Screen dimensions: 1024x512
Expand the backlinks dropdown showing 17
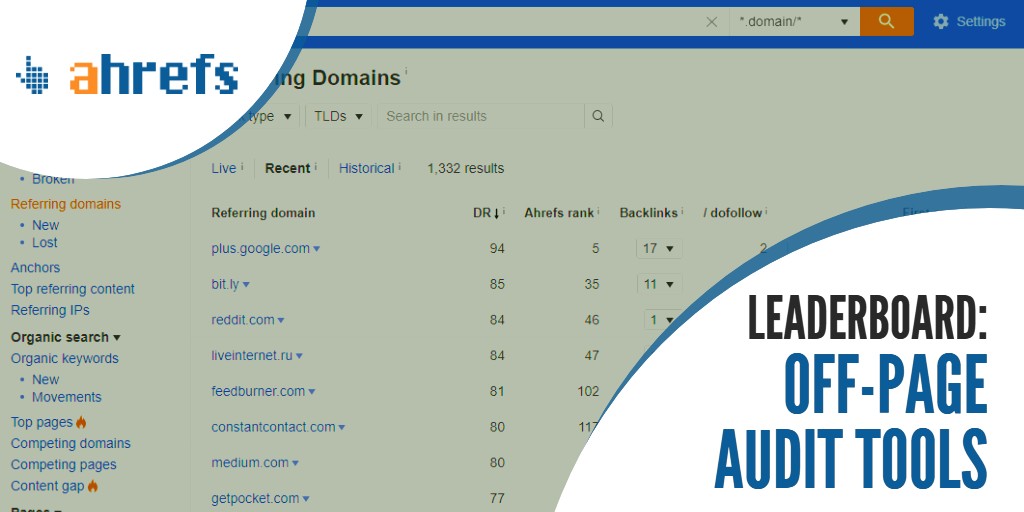click(659, 248)
